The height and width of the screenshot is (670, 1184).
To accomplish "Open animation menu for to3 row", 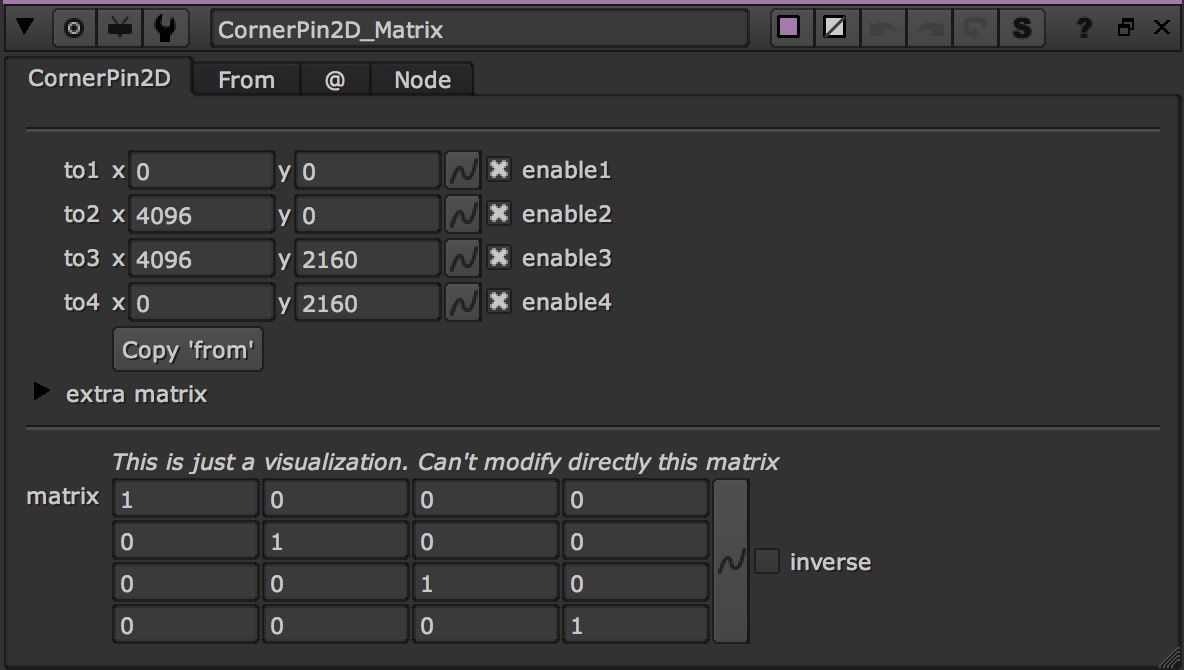I will pos(462,259).
